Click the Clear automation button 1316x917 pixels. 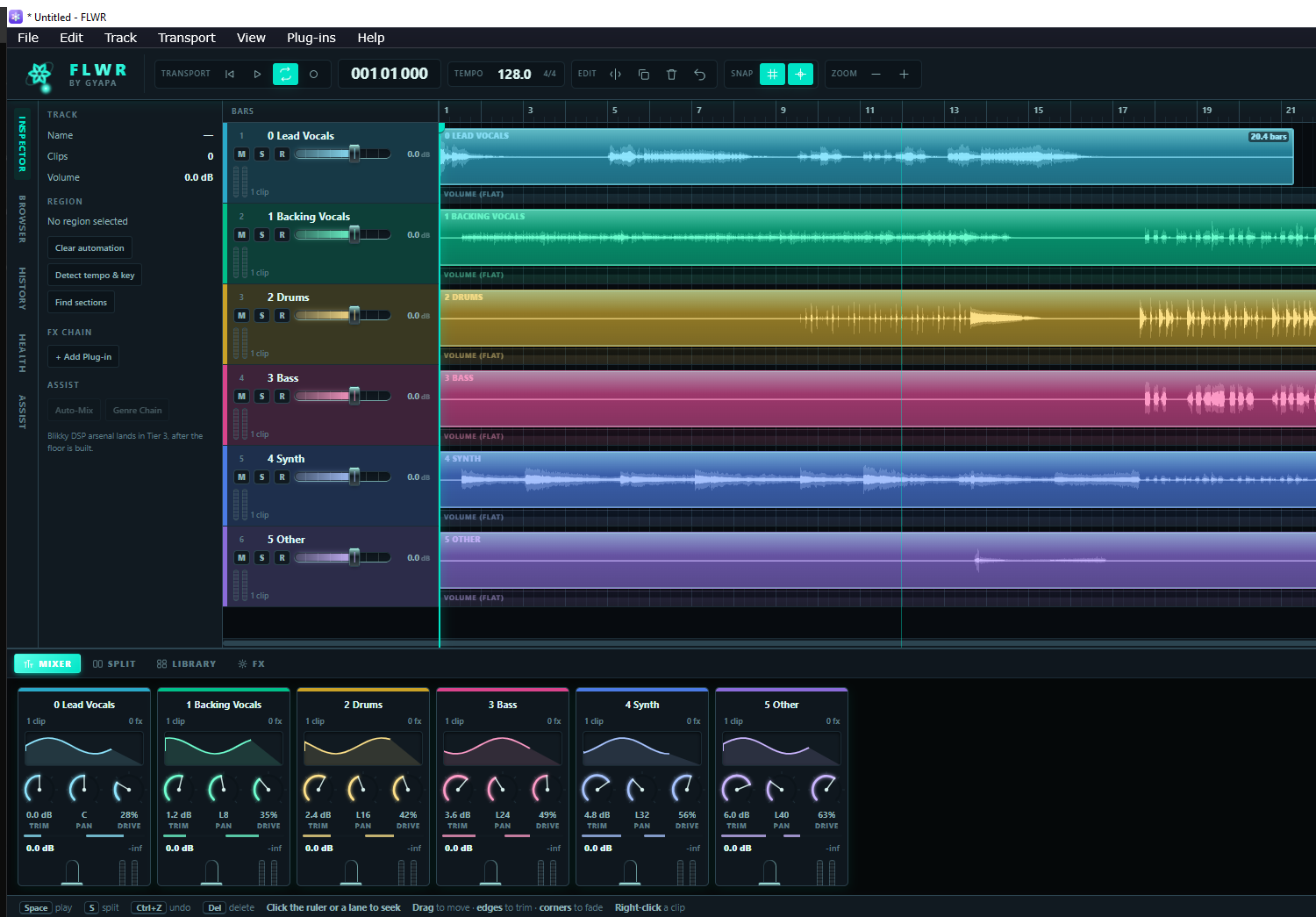click(89, 248)
